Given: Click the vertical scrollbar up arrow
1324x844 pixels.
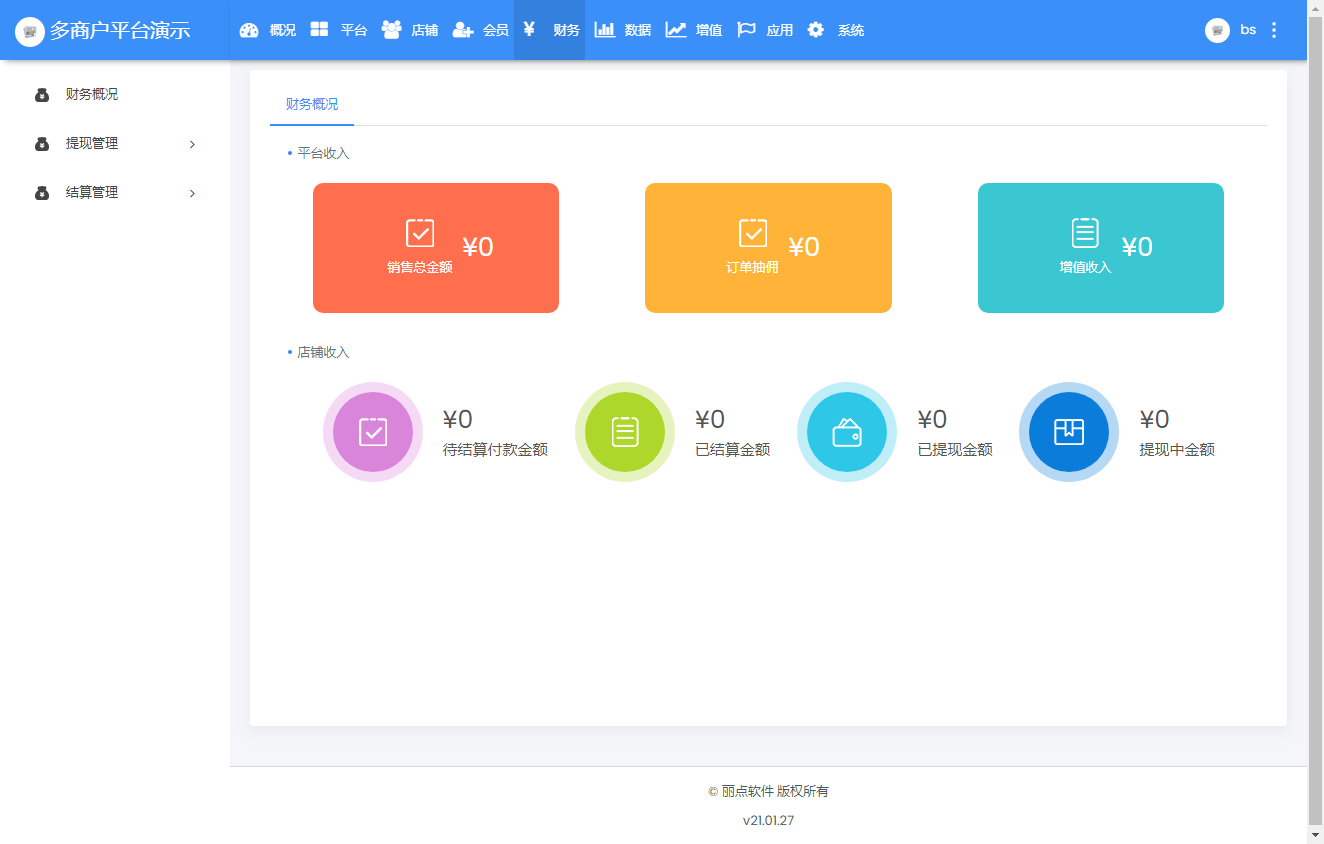Looking at the screenshot, I should [x=1315, y=9].
